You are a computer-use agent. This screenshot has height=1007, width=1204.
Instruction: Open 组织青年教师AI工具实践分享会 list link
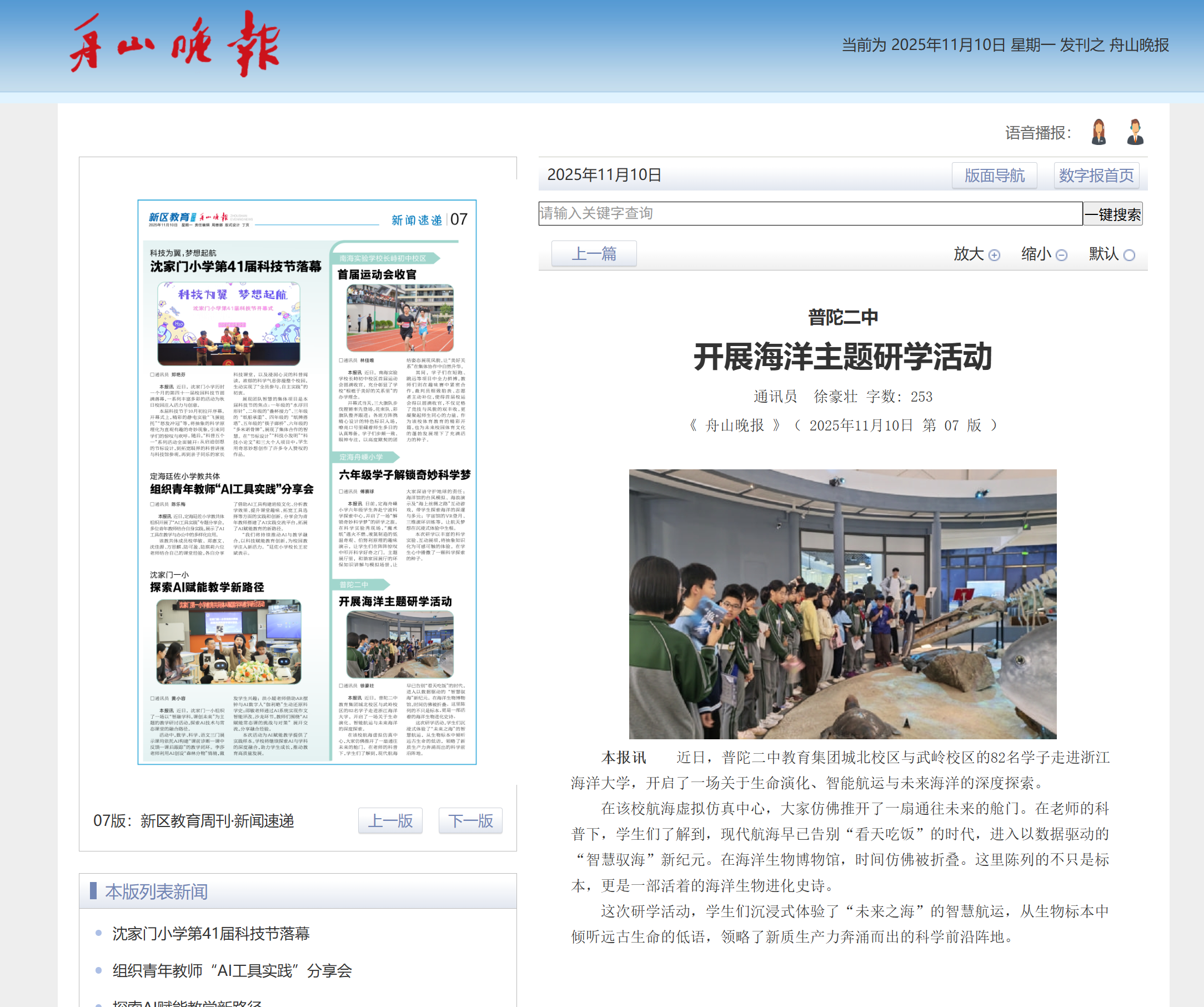point(232,970)
